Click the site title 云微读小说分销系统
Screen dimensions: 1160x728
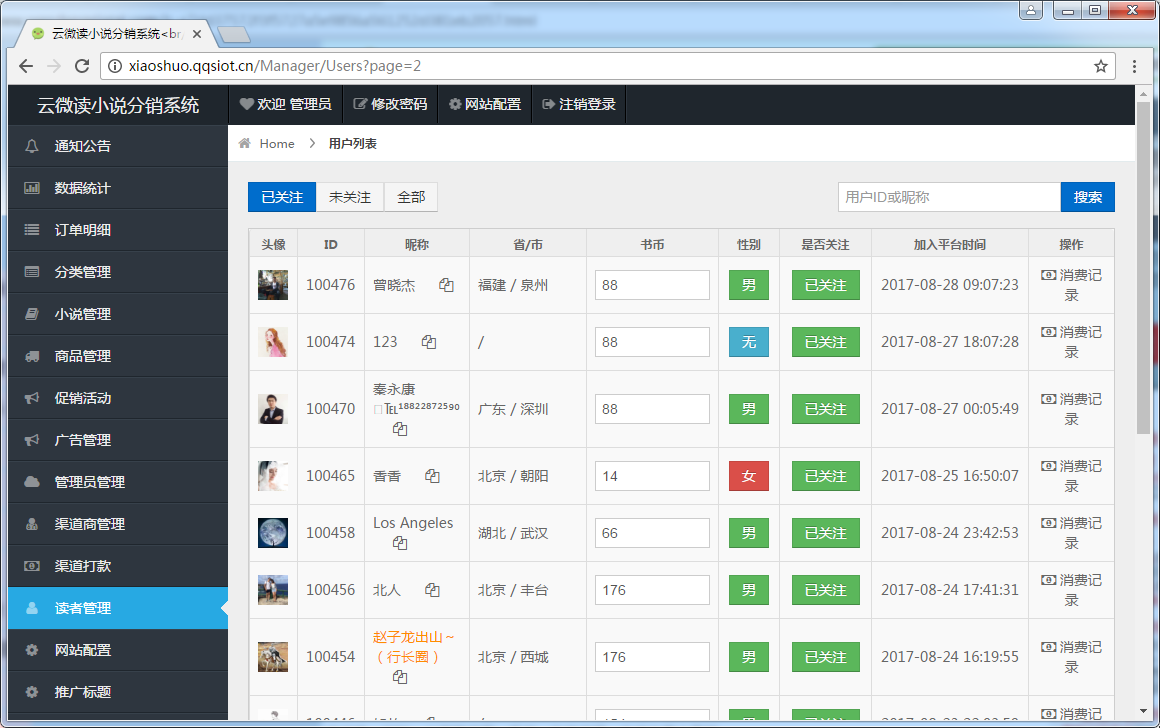click(x=118, y=105)
